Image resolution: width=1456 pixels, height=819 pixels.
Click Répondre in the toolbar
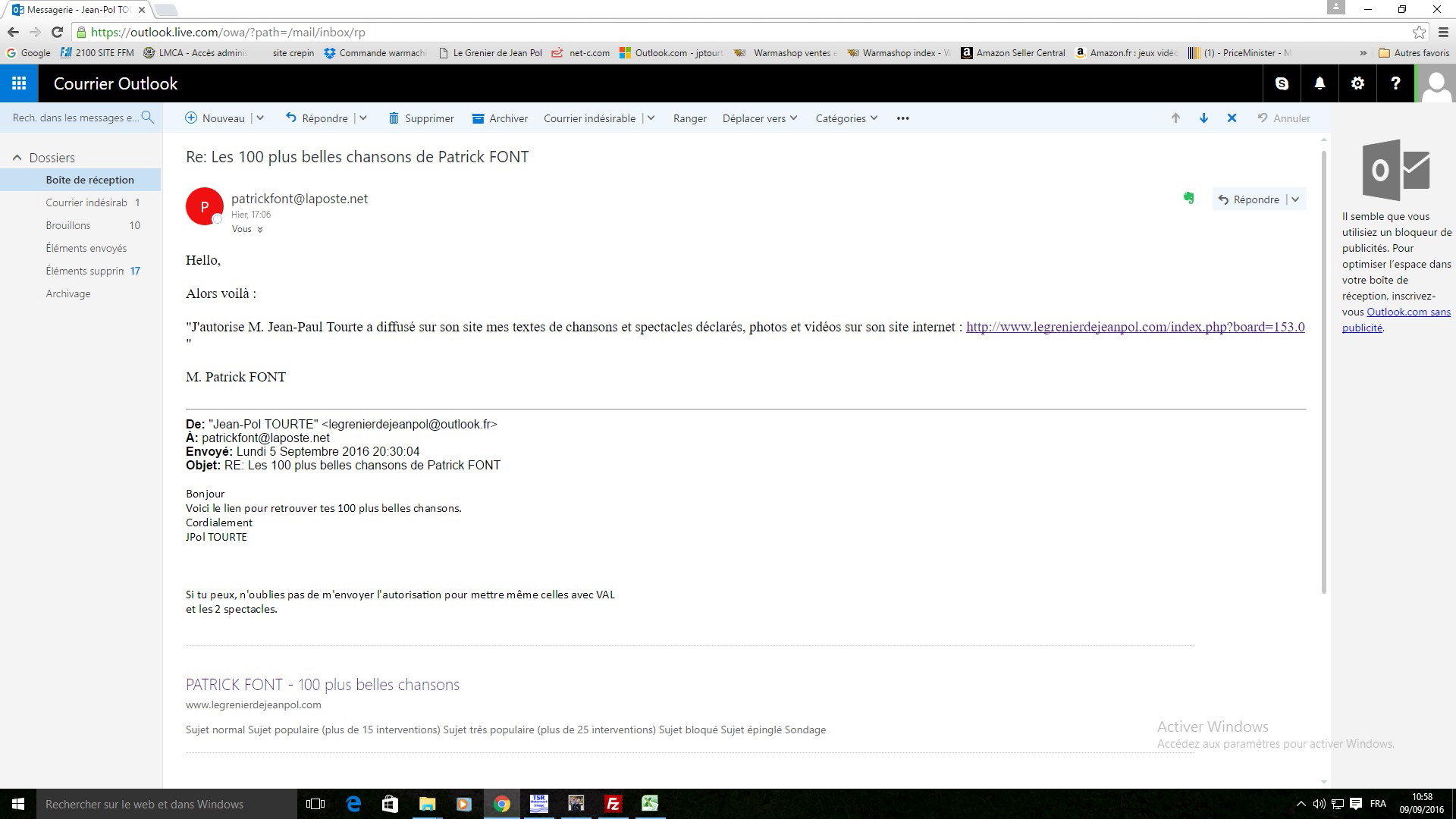[317, 118]
